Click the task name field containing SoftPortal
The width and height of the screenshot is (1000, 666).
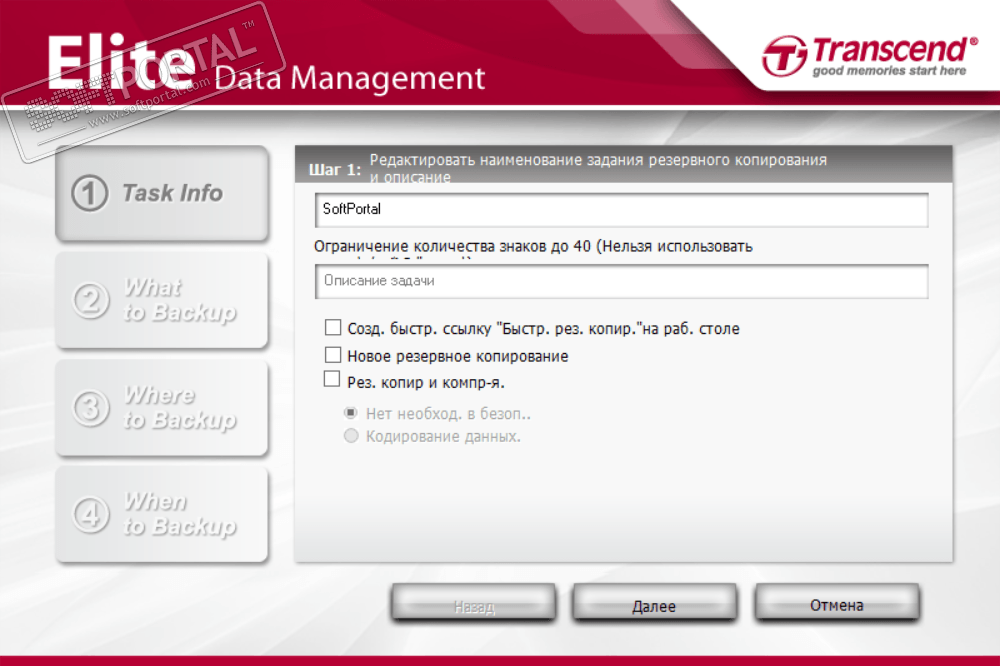click(x=621, y=210)
